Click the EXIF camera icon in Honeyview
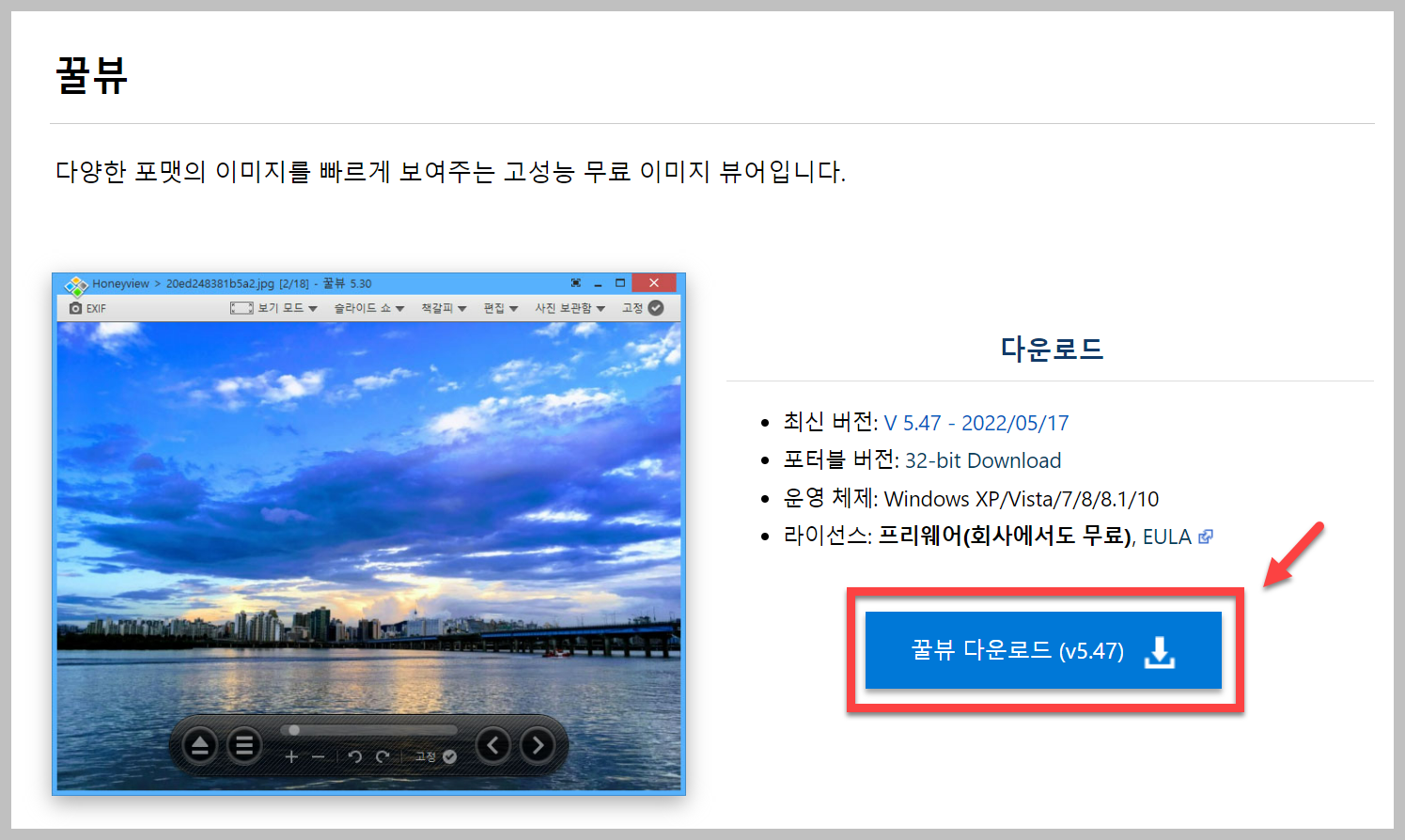Image resolution: width=1405 pixels, height=840 pixels. click(x=75, y=308)
